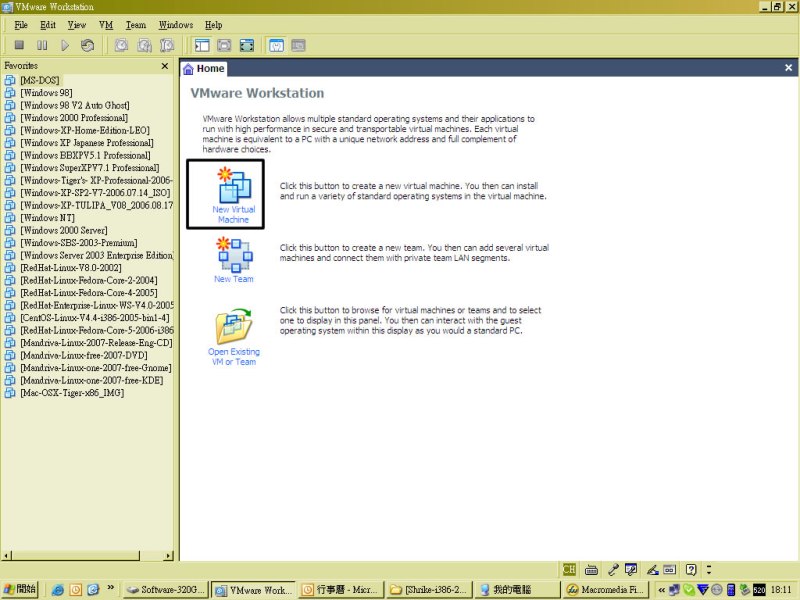Select [Windows 98 V2 Auto Ghost] favorite
800x600 pixels.
(75, 105)
